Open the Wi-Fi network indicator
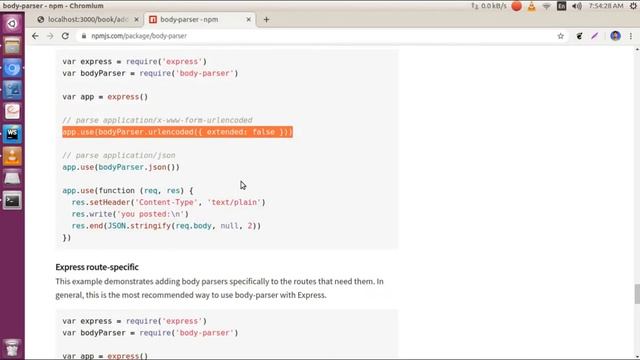640x360 pixels. [x=547, y=6]
